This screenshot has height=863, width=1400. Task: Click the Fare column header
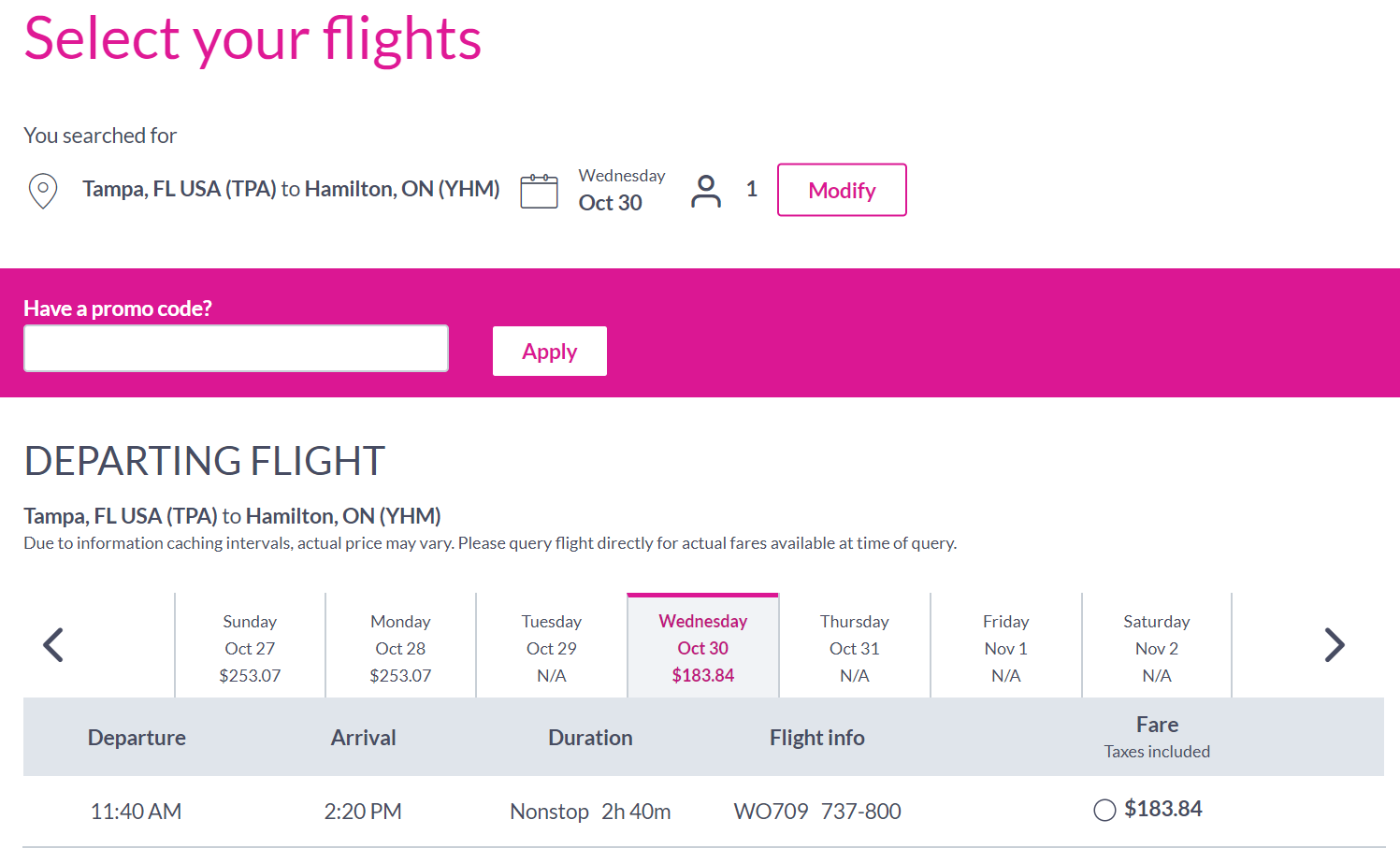1157,725
